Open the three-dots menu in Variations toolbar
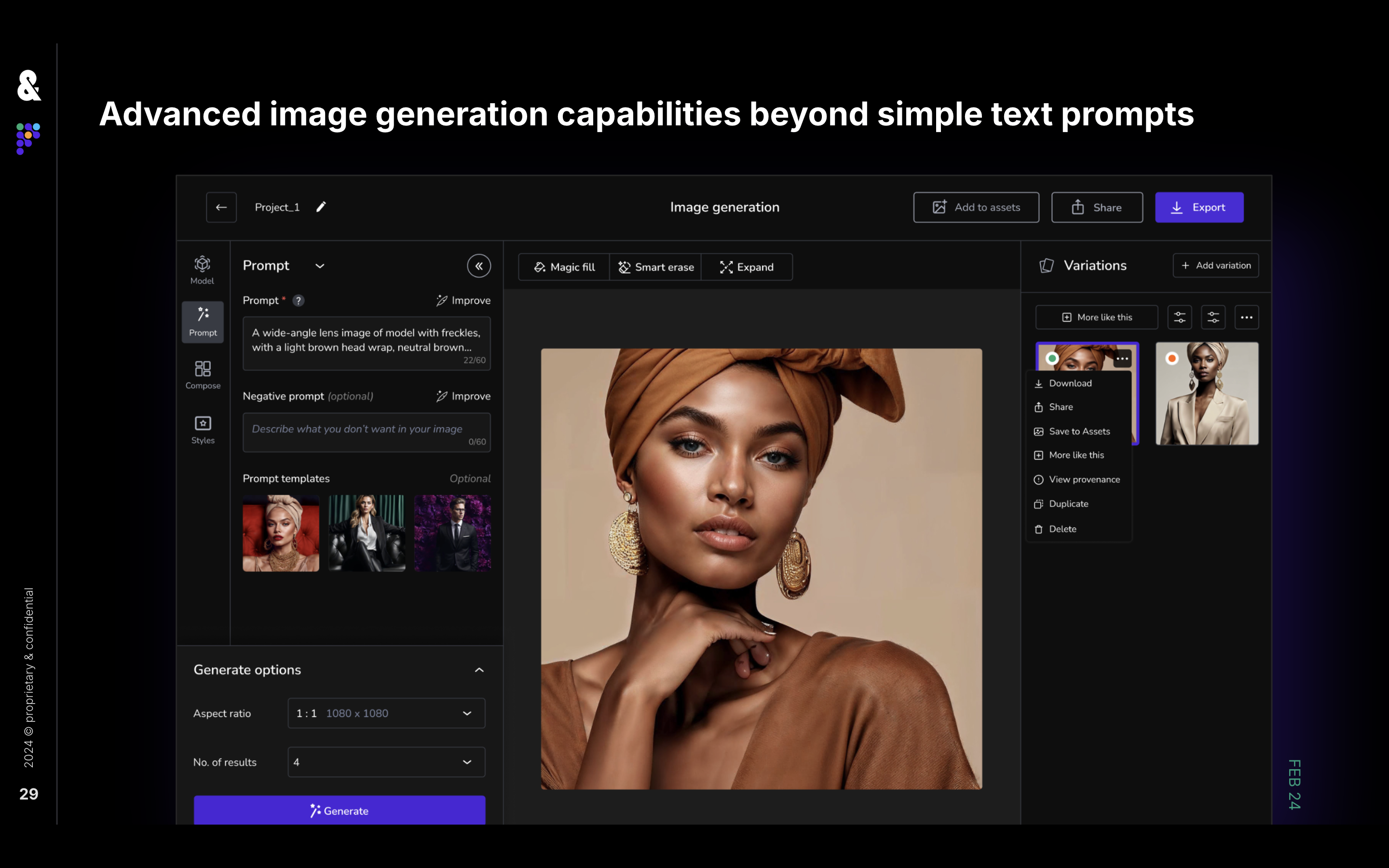 tap(1246, 317)
